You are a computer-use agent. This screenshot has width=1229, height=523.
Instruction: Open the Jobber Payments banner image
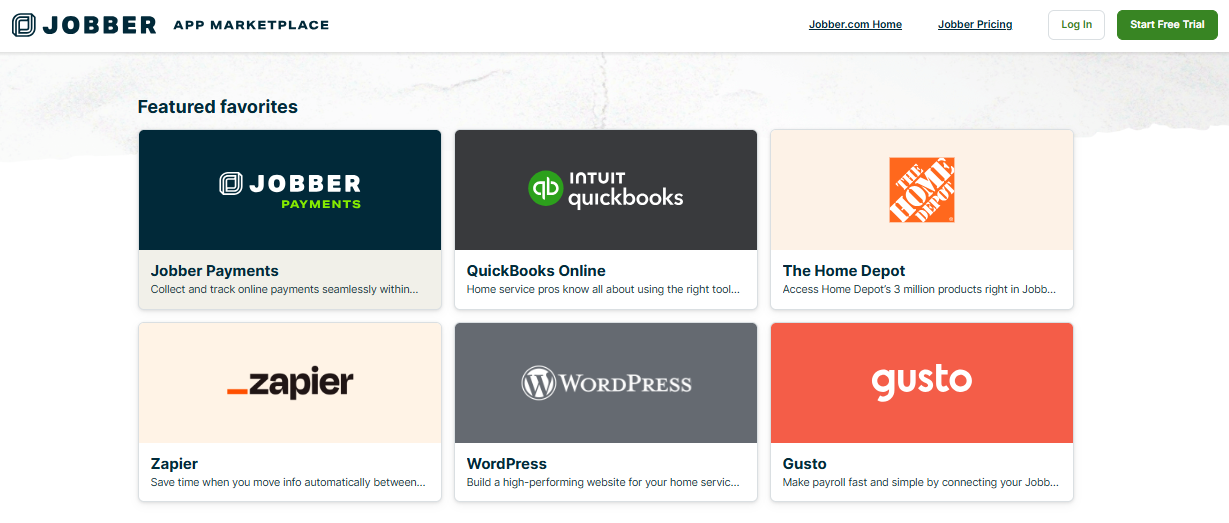pyautogui.click(x=290, y=190)
